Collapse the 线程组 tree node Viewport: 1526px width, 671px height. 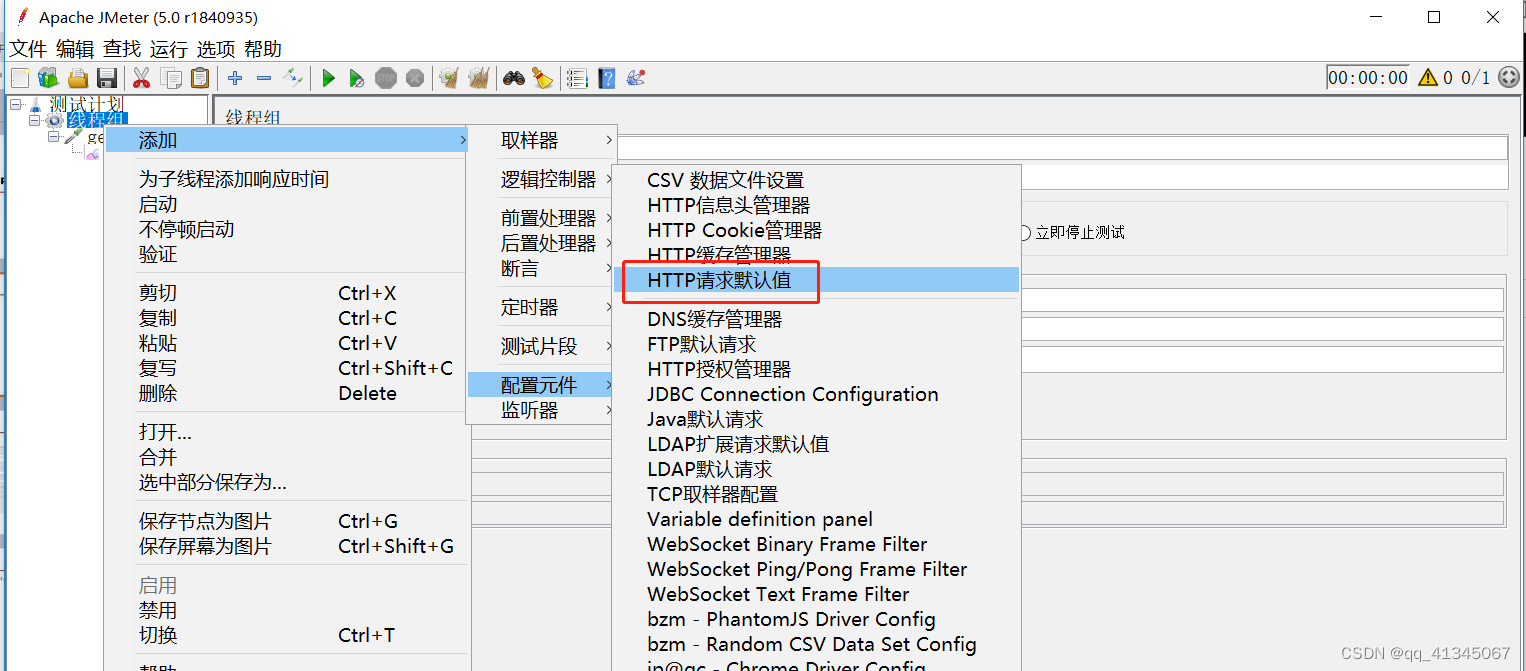point(35,120)
